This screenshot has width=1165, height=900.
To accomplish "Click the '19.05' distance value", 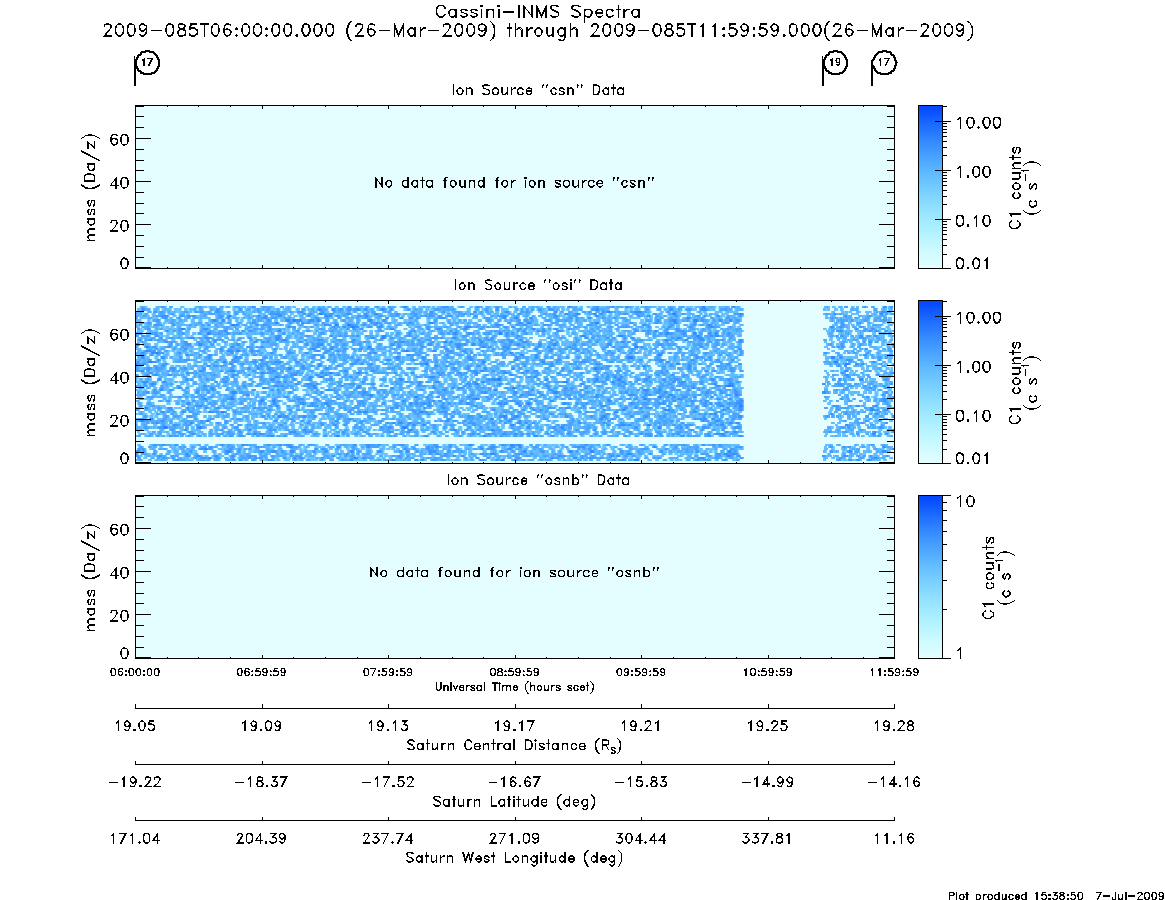I will 135,726.
